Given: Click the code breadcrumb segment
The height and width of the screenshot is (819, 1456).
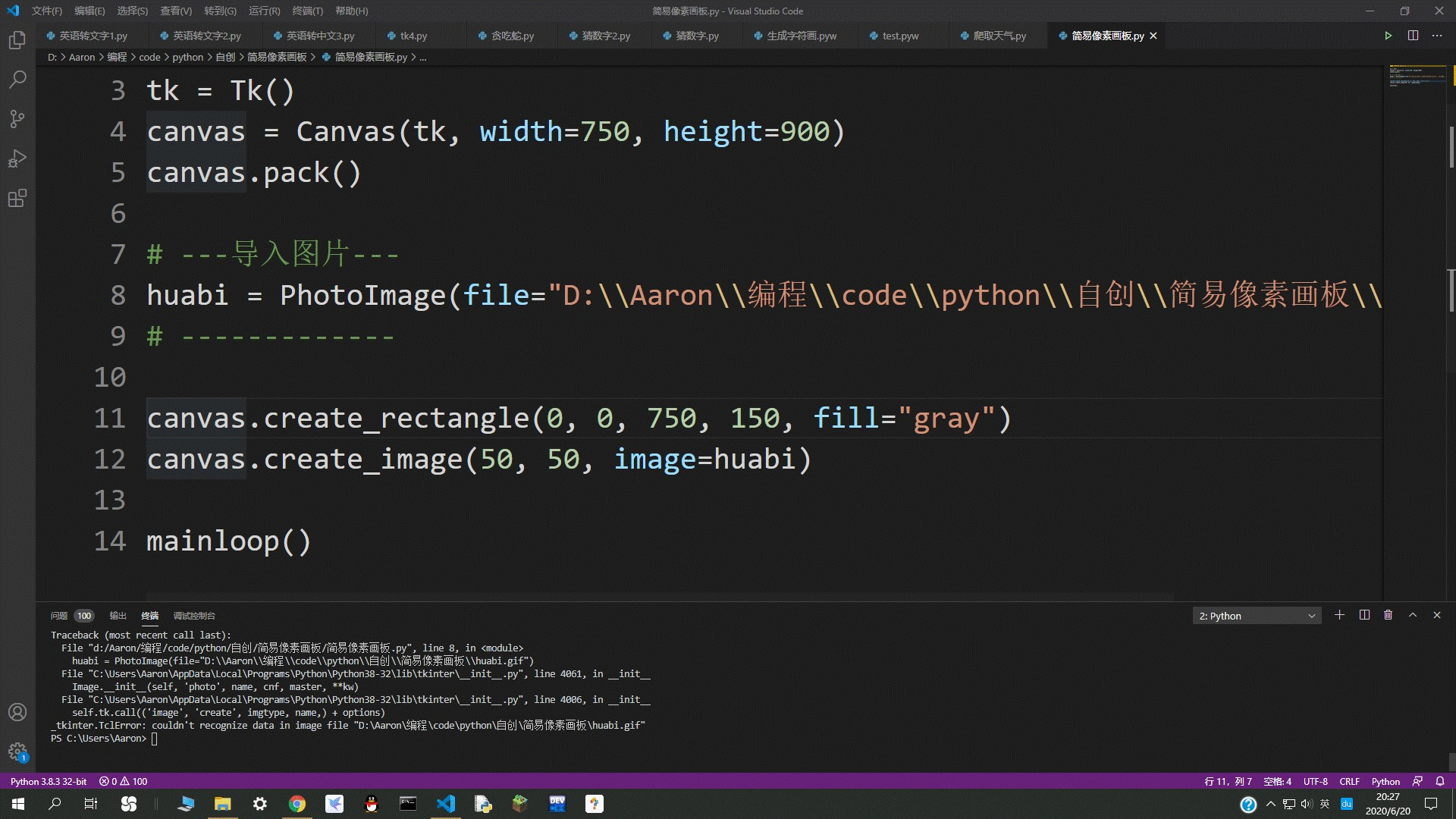Looking at the screenshot, I should [x=149, y=57].
